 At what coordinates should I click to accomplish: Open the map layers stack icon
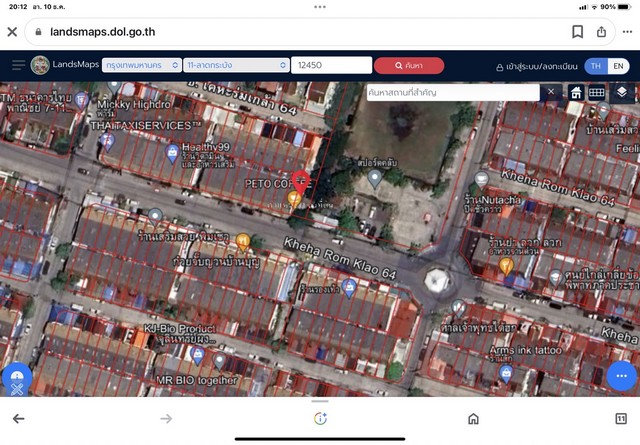[622, 92]
